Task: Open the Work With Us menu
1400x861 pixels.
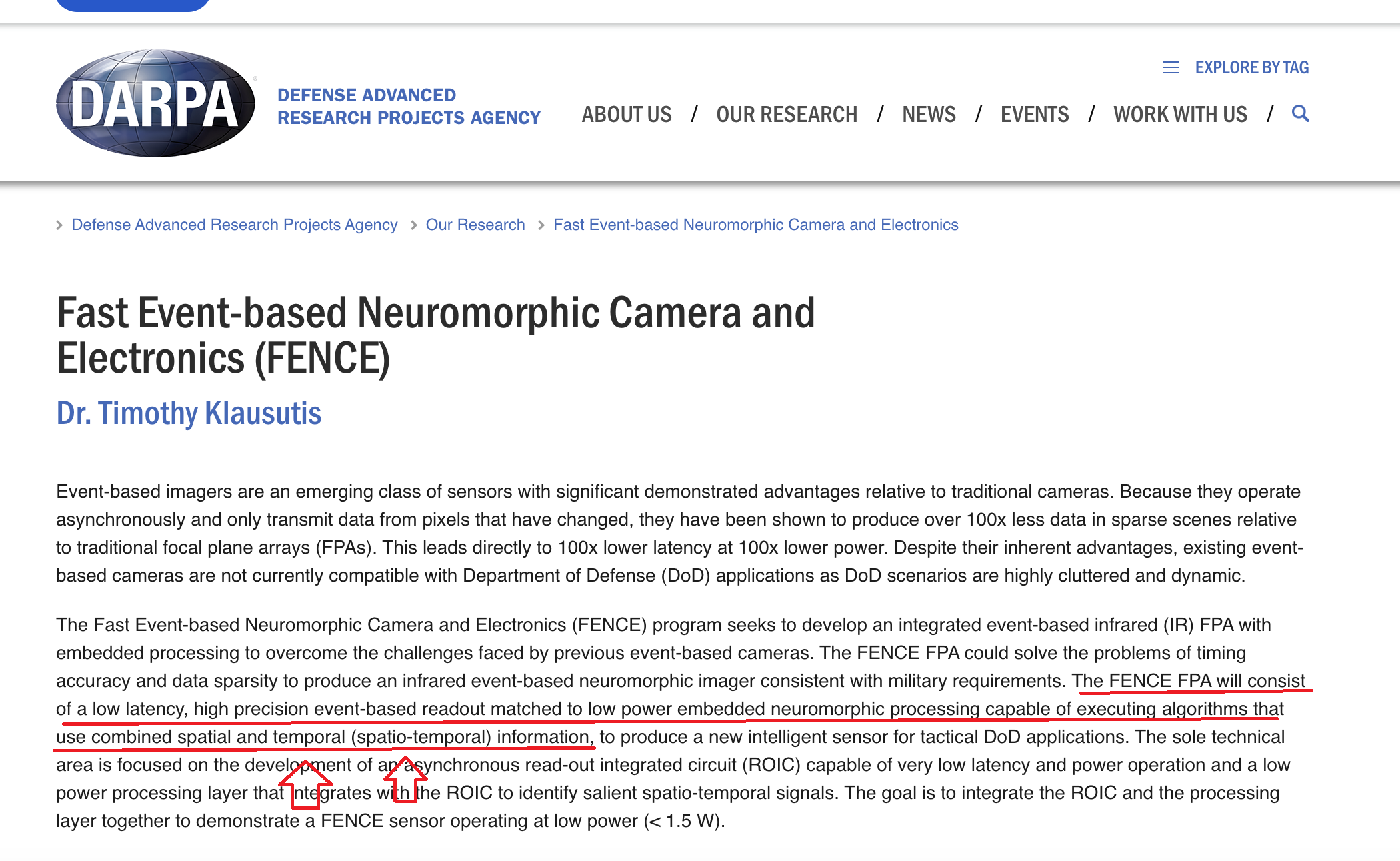Action: coord(1180,114)
